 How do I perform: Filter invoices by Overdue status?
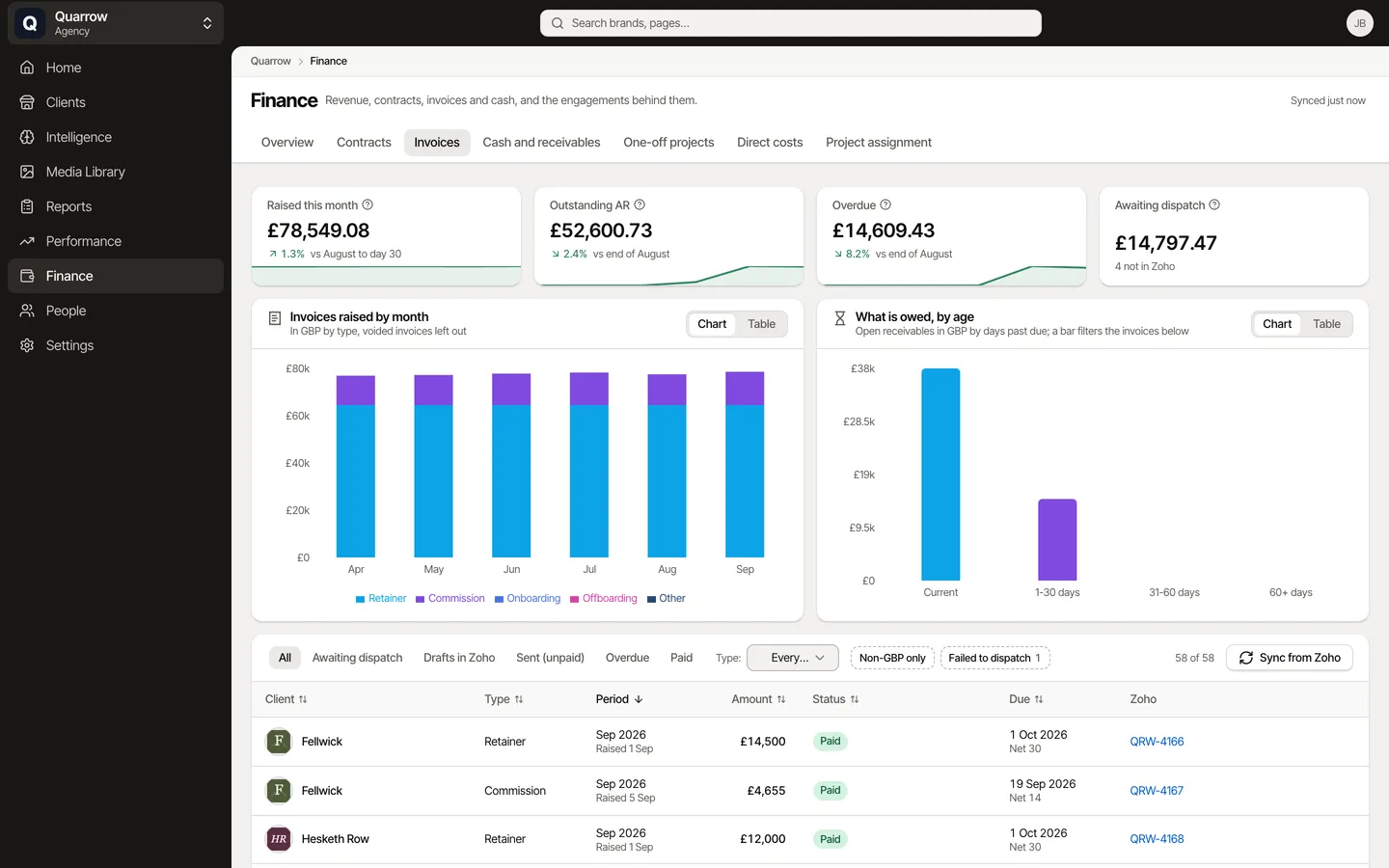[627, 658]
